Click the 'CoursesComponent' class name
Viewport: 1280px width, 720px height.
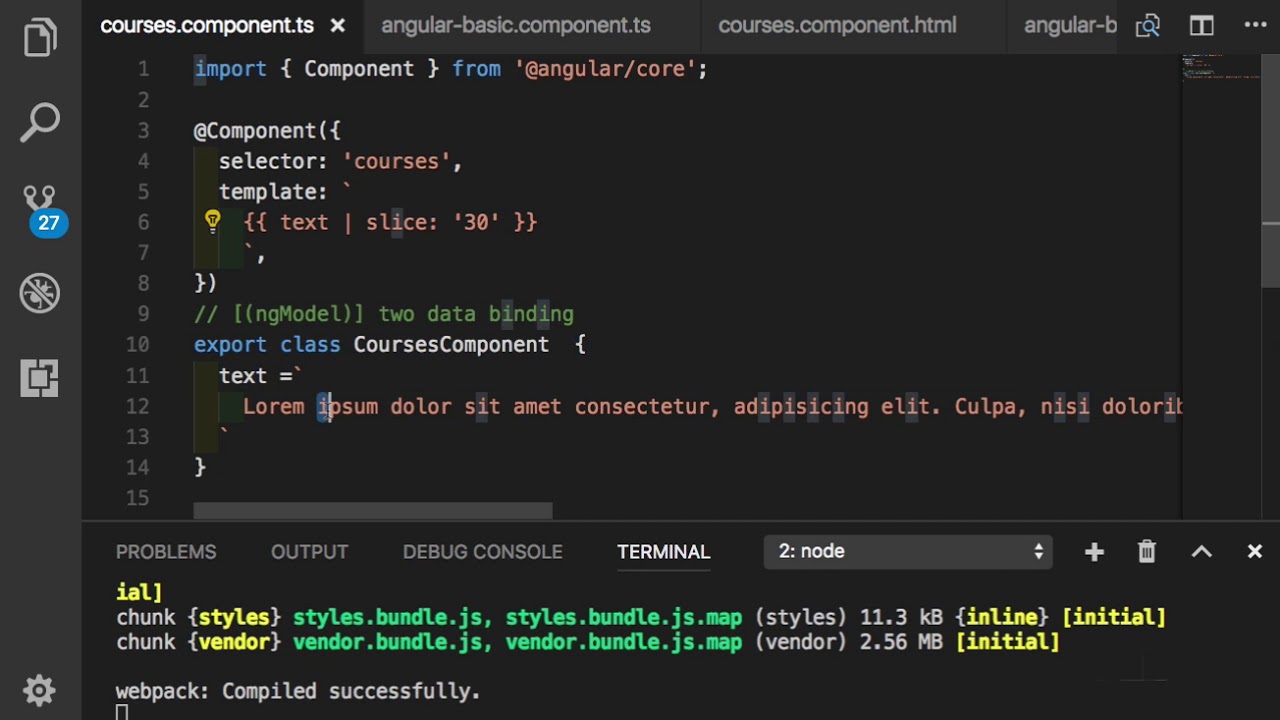(x=451, y=345)
